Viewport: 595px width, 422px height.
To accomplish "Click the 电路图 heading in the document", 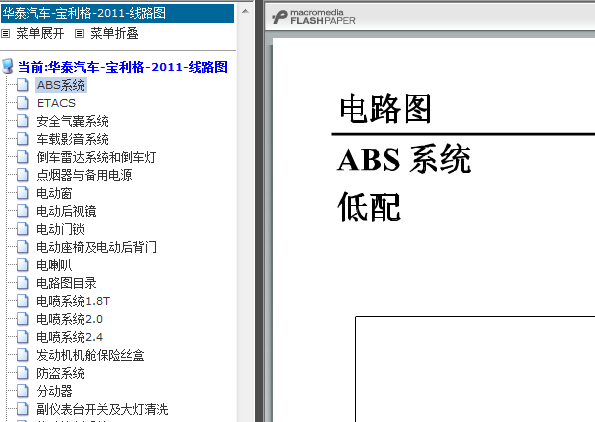I will pyautogui.click(x=385, y=109).
